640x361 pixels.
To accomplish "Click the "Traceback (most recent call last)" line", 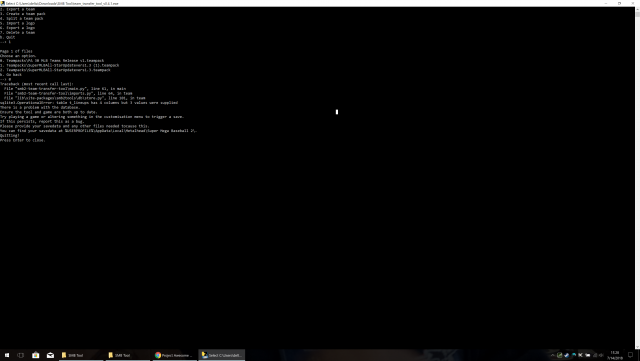I will pyautogui.click(x=37, y=84).
